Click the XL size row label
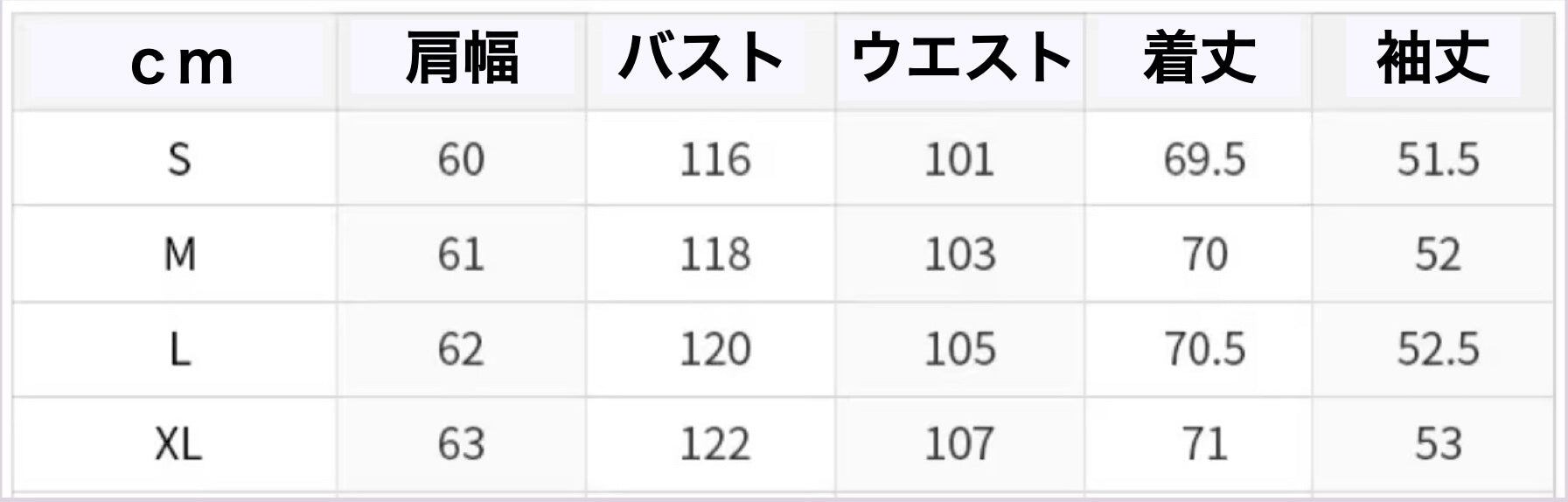This screenshot has width=1568, height=502. (178, 444)
